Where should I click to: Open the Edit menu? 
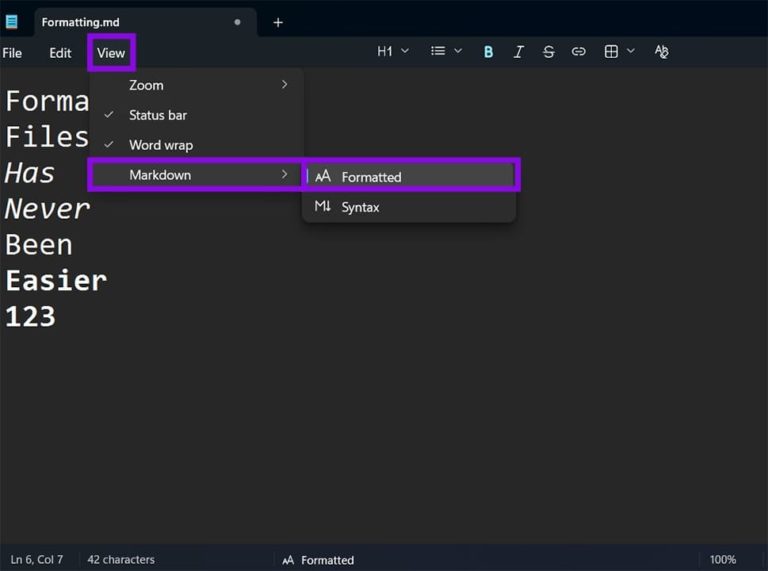[x=60, y=53]
